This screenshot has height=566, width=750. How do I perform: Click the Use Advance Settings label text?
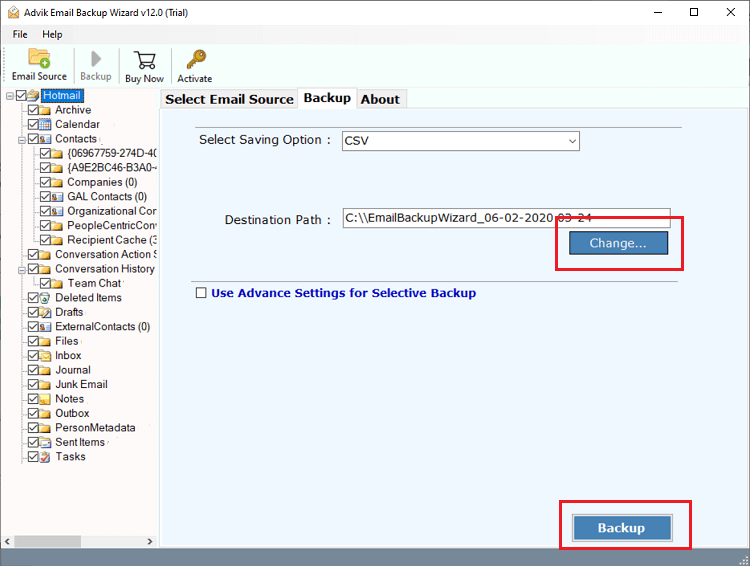[x=343, y=293]
